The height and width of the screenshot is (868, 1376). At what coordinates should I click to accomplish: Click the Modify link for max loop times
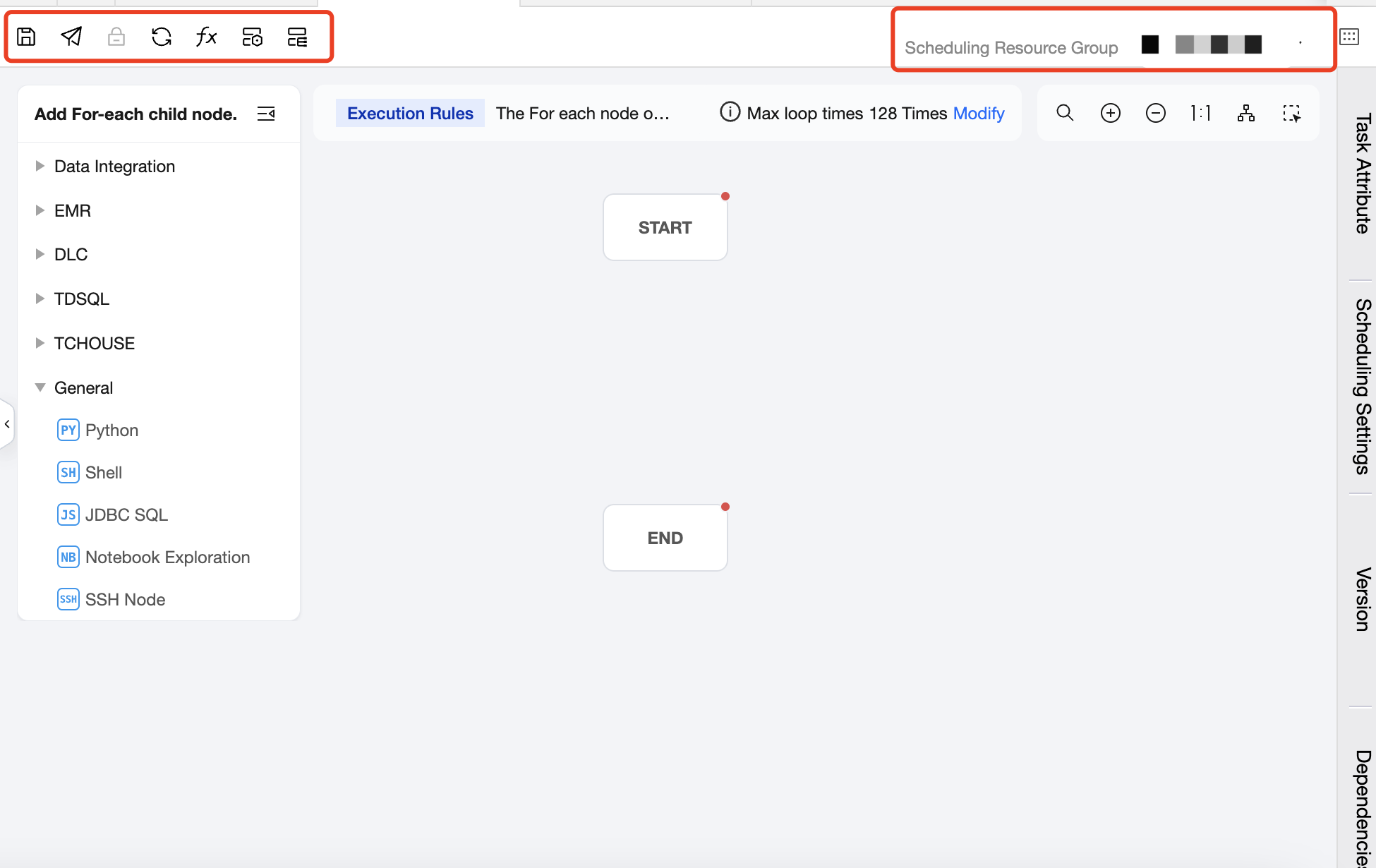[978, 114]
